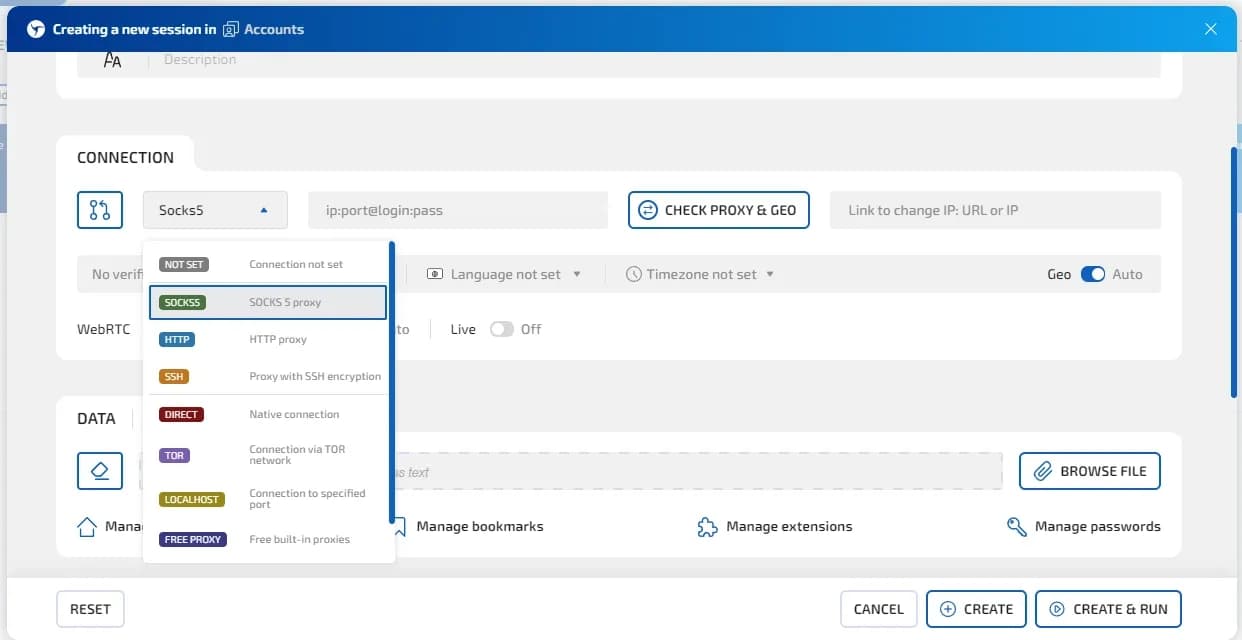Screen dimensions: 1242x640
Task: Click the key icon for Manage passwords
Action: tap(1016, 525)
